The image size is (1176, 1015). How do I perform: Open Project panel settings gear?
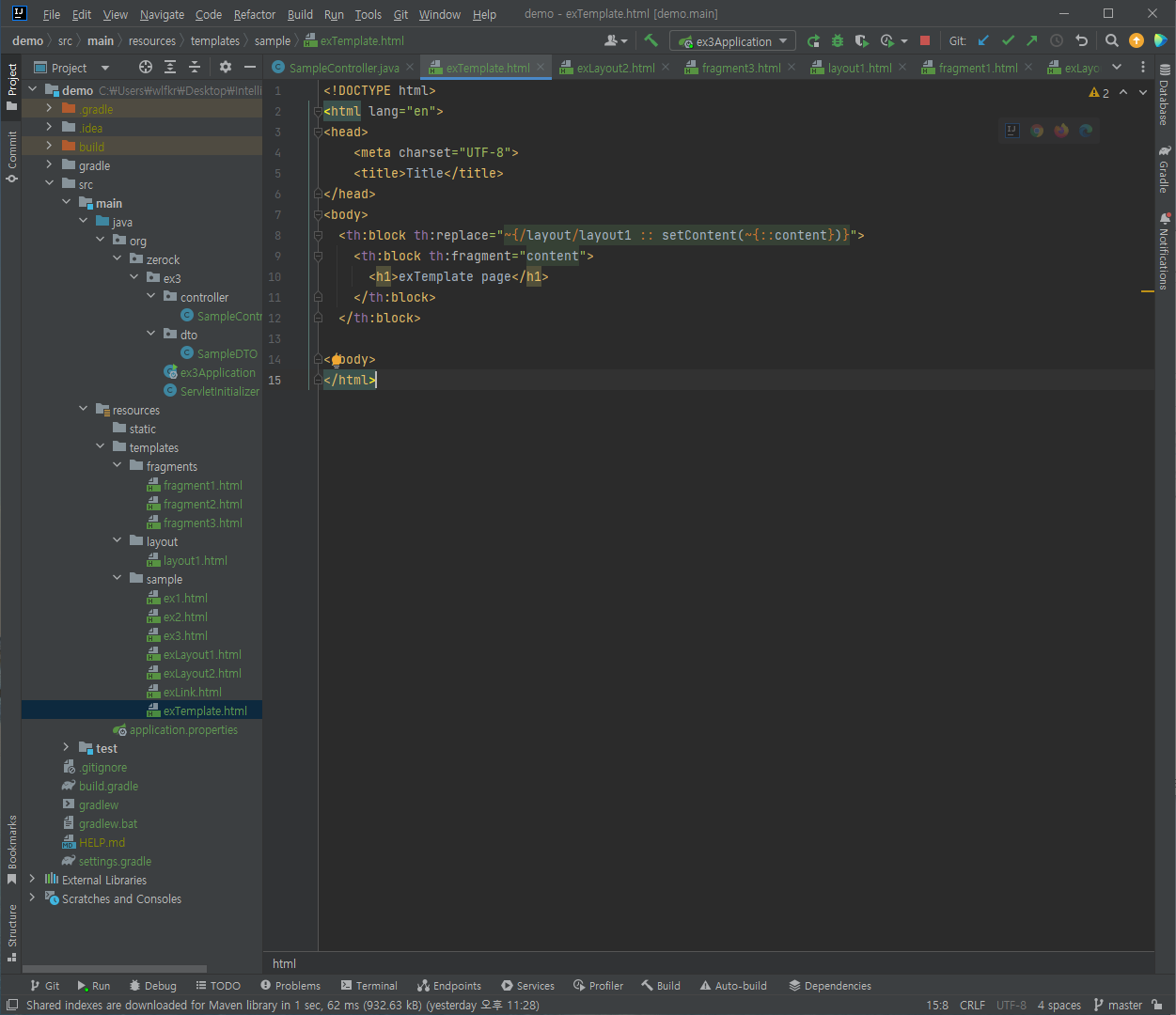point(225,67)
